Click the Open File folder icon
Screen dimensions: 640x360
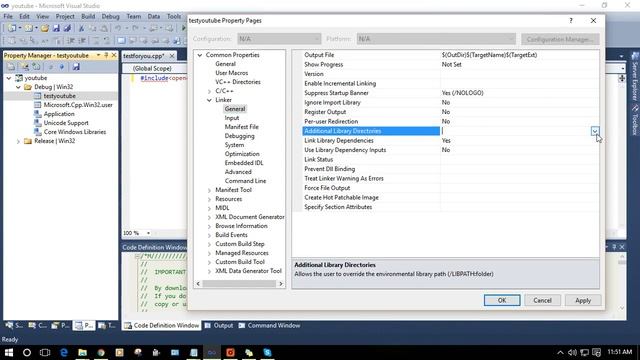[44, 28]
